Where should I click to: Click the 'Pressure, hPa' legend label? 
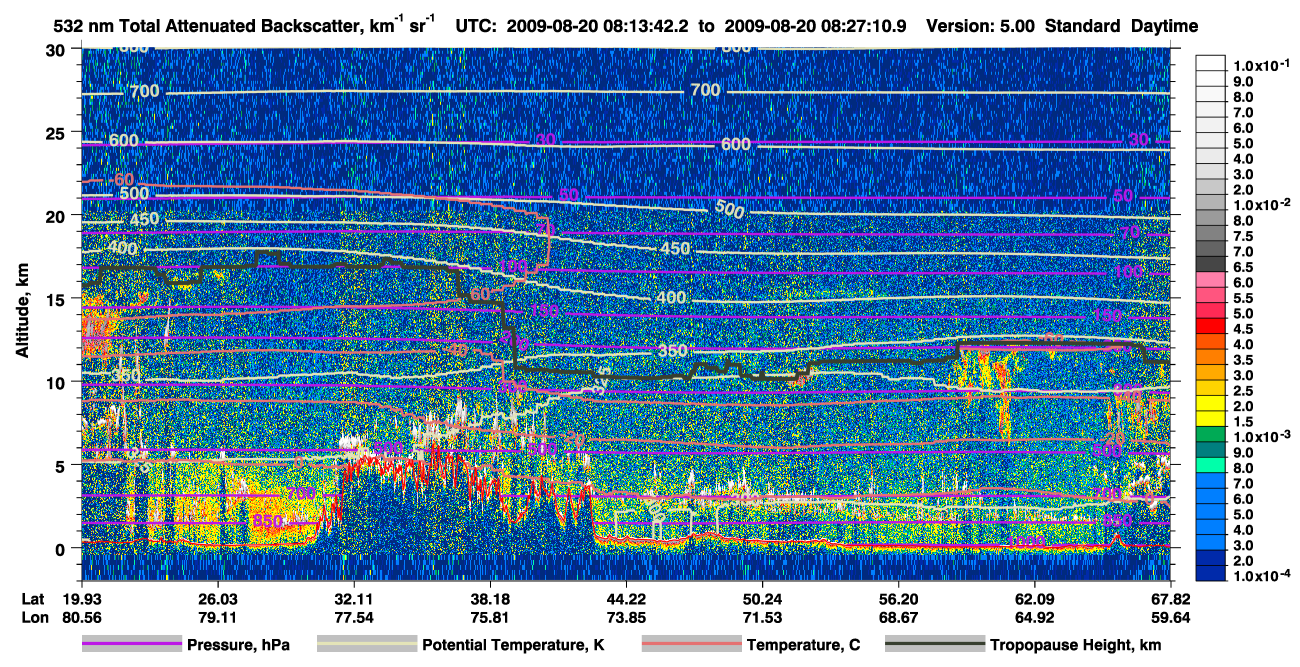[238, 646]
